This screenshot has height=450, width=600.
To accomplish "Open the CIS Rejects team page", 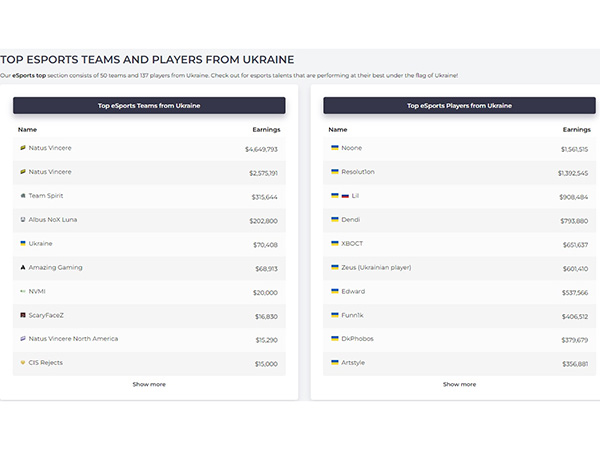I will (x=46, y=362).
